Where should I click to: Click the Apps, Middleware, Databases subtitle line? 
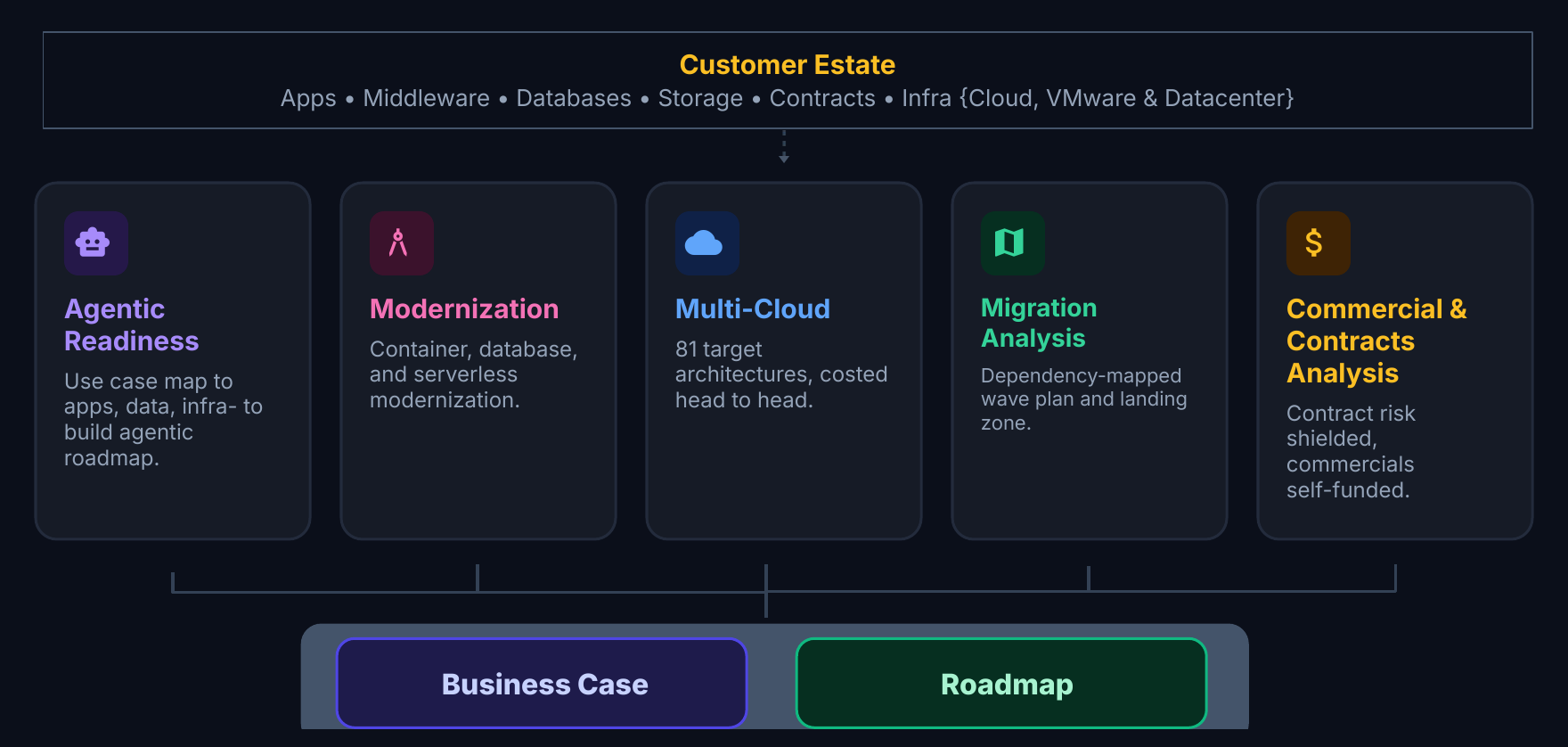[x=788, y=98]
